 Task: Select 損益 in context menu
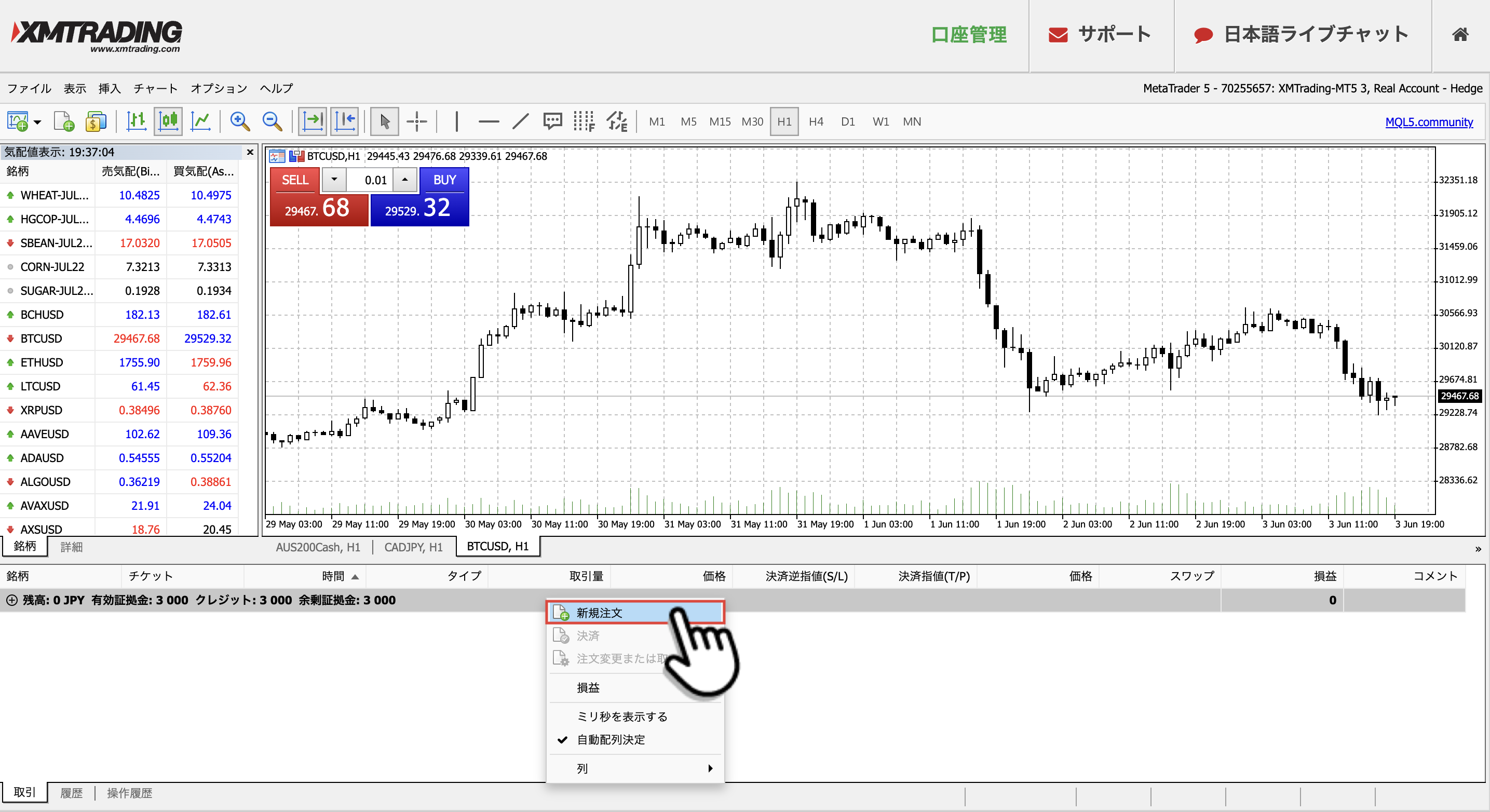[635, 687]
